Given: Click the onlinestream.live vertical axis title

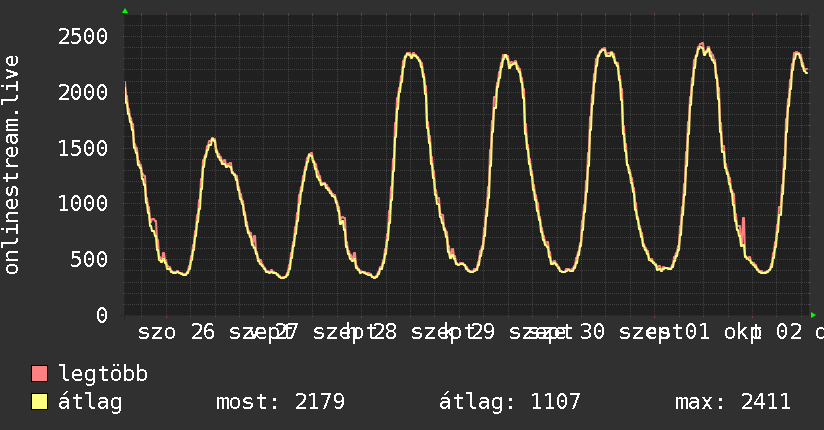Looking at the screenshot, I should click(11, 165).
